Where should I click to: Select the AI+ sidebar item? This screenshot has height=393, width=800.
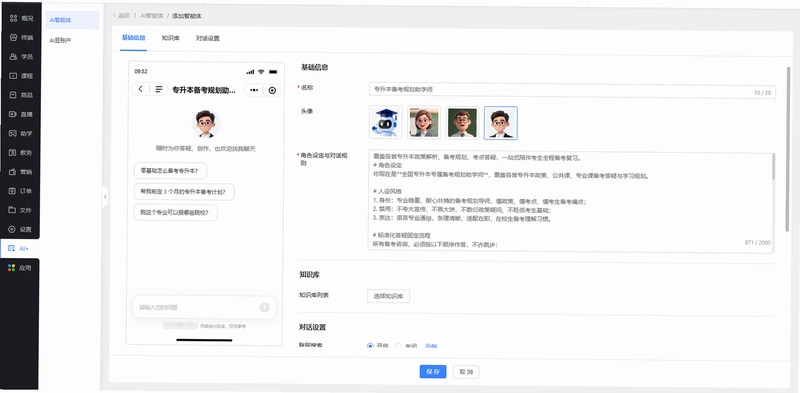[x=19, y=249]
